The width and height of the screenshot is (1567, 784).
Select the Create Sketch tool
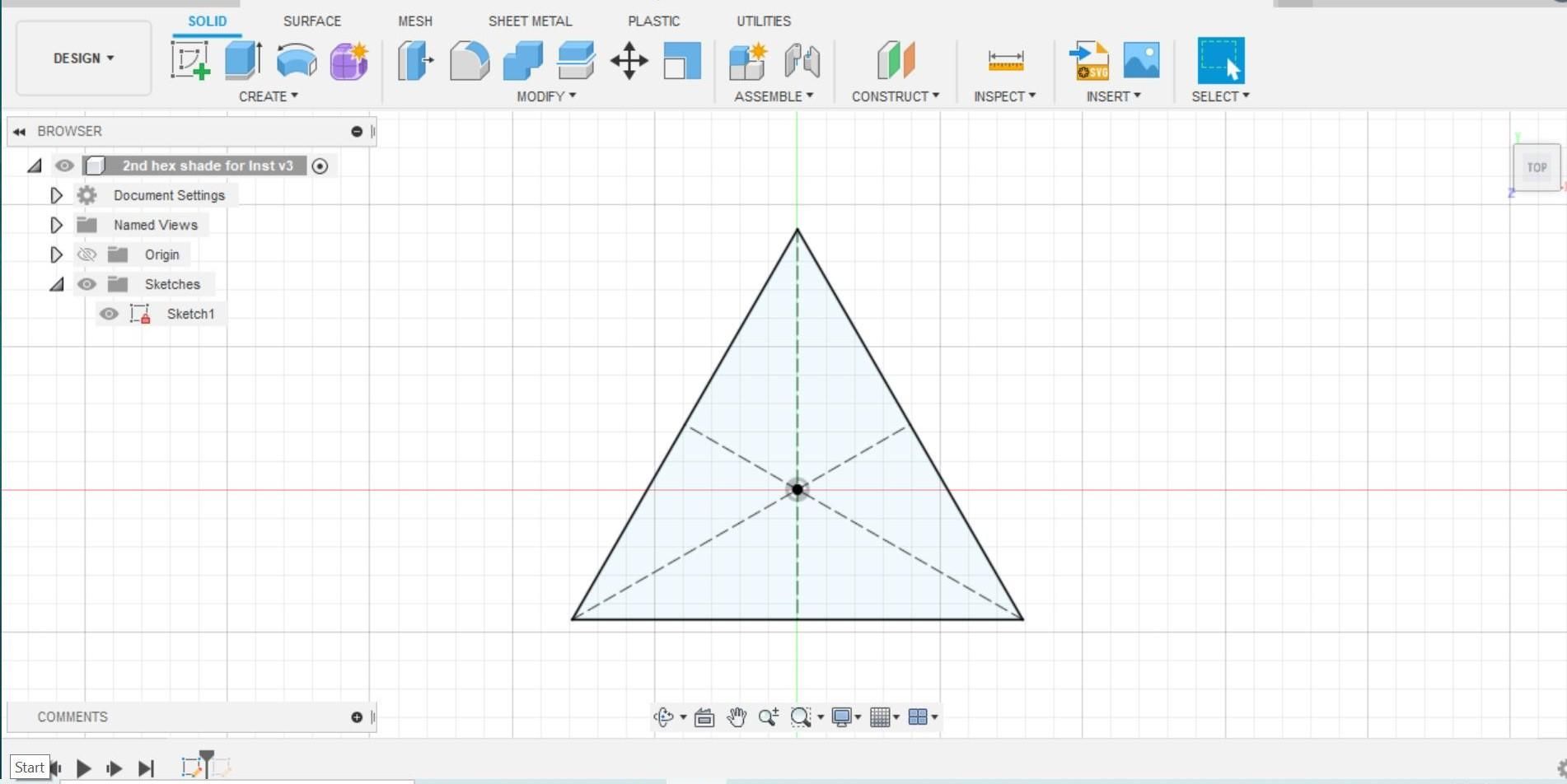(x=190, y=60)
